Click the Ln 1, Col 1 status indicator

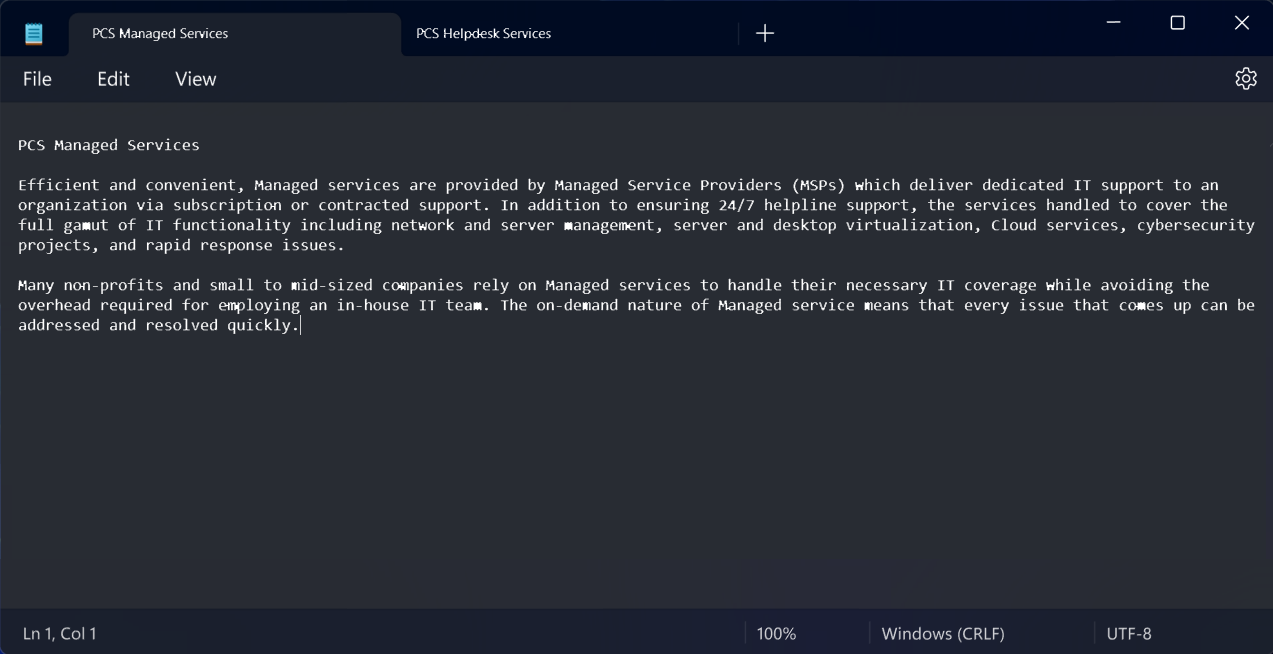pos(60,634)
